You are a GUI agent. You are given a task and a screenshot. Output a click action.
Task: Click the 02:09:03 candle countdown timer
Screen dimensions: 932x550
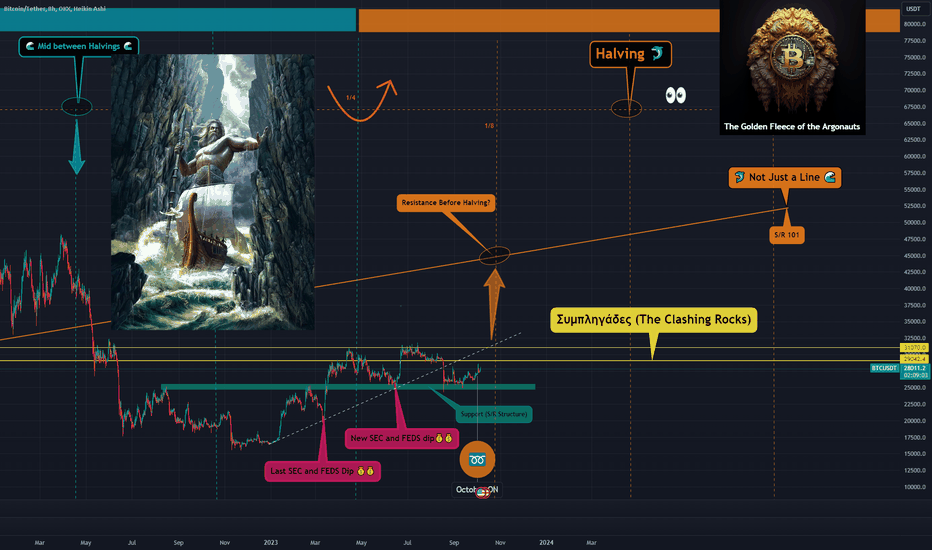pyautogui.click(x=914, y=376)
